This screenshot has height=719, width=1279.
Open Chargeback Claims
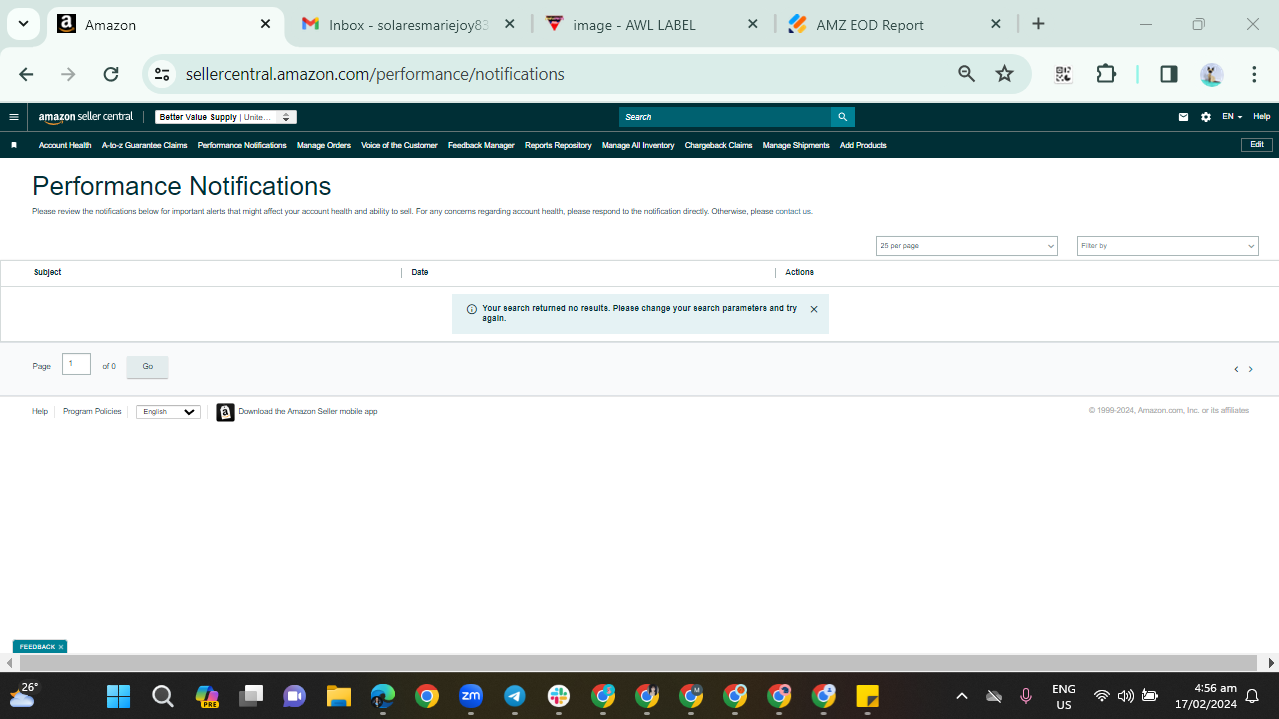(718, 145)
